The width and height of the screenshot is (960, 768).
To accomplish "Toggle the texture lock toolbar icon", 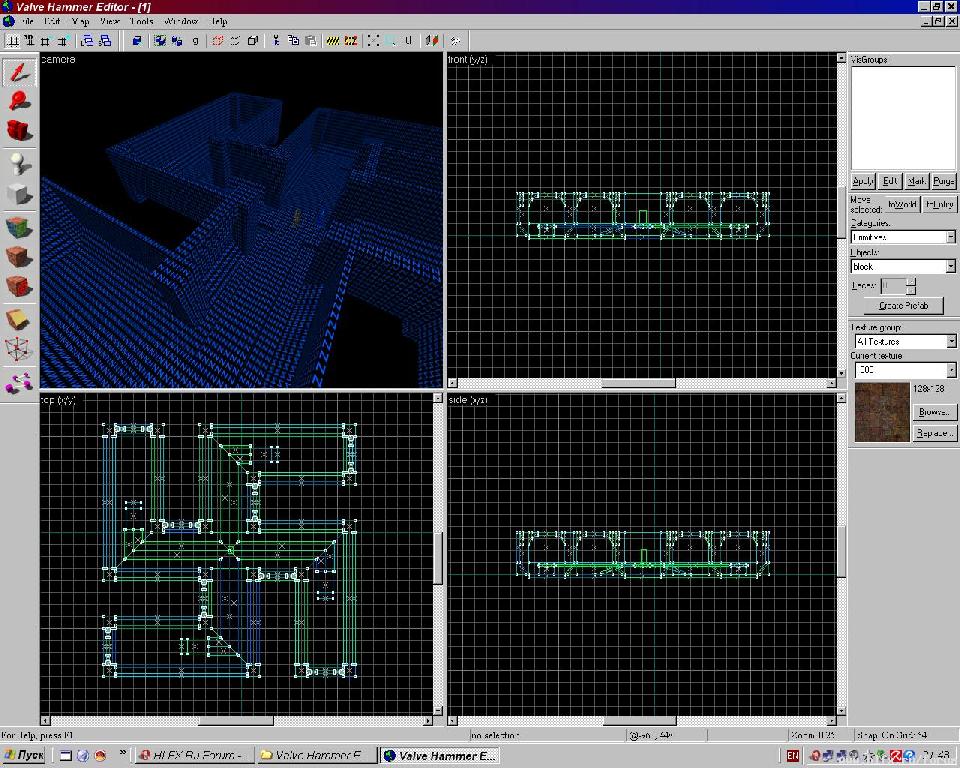I will (408, 41).
